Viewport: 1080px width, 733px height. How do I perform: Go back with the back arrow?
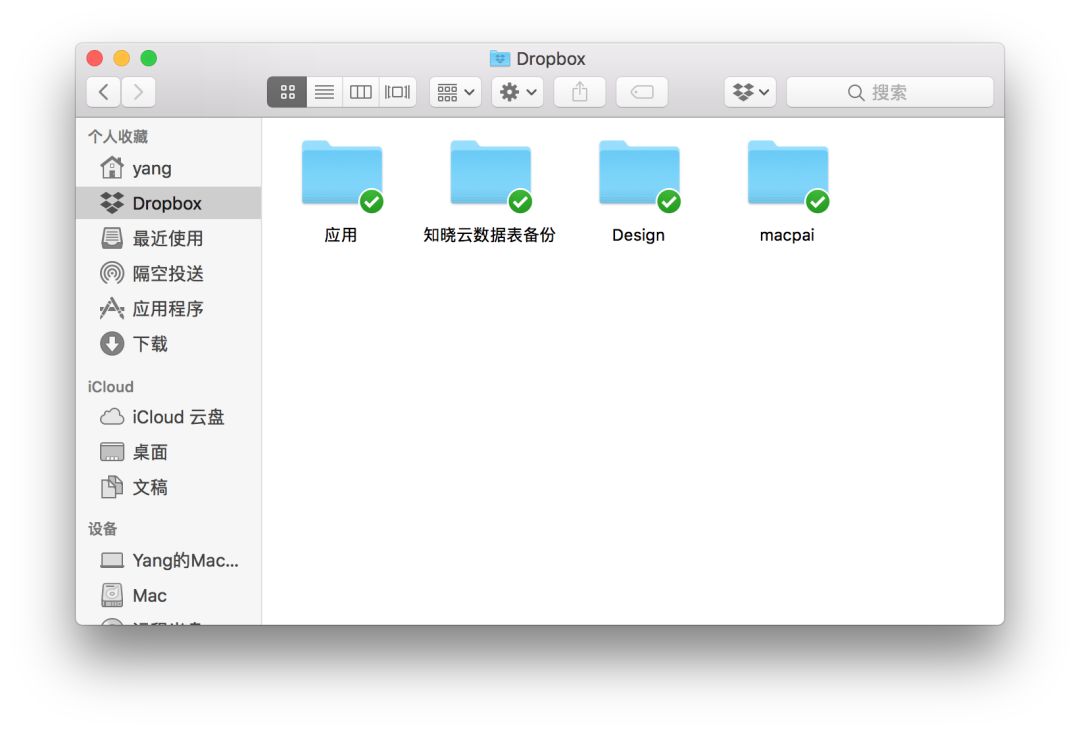[104, 92]
